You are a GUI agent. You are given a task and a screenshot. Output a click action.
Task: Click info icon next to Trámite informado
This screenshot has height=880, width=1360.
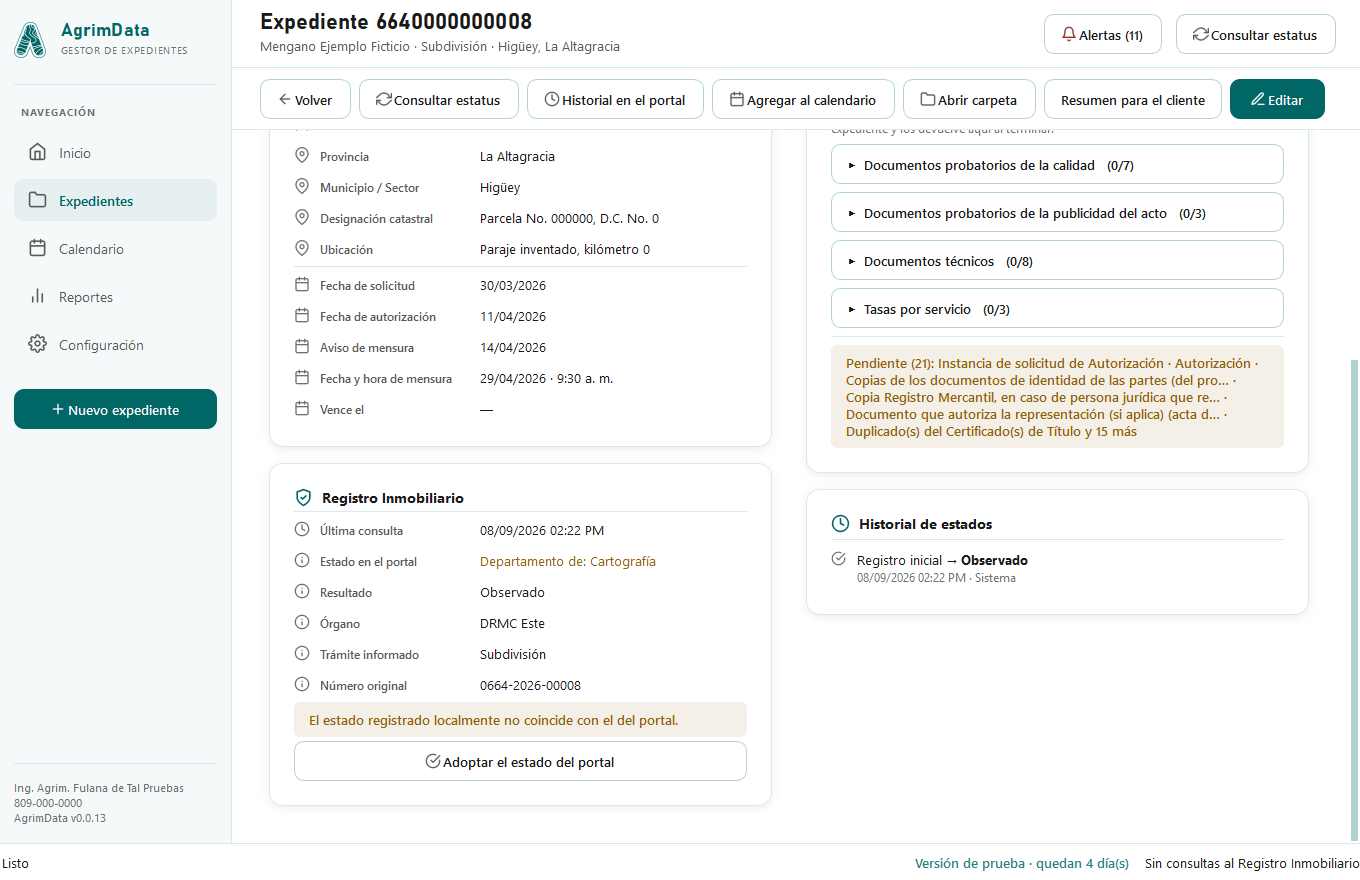[x=302, y=655]
